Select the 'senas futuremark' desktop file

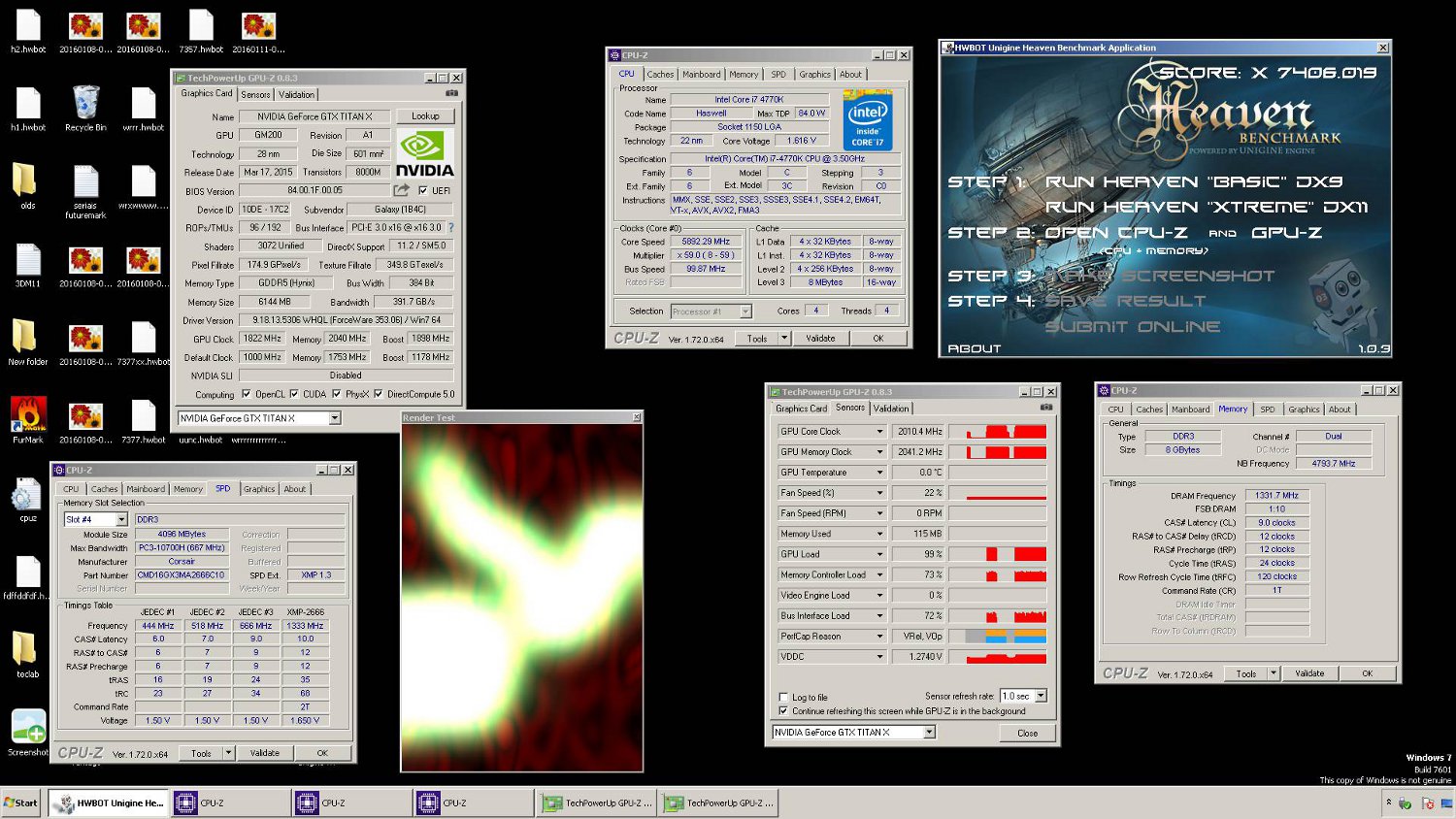tap(85, 191)
